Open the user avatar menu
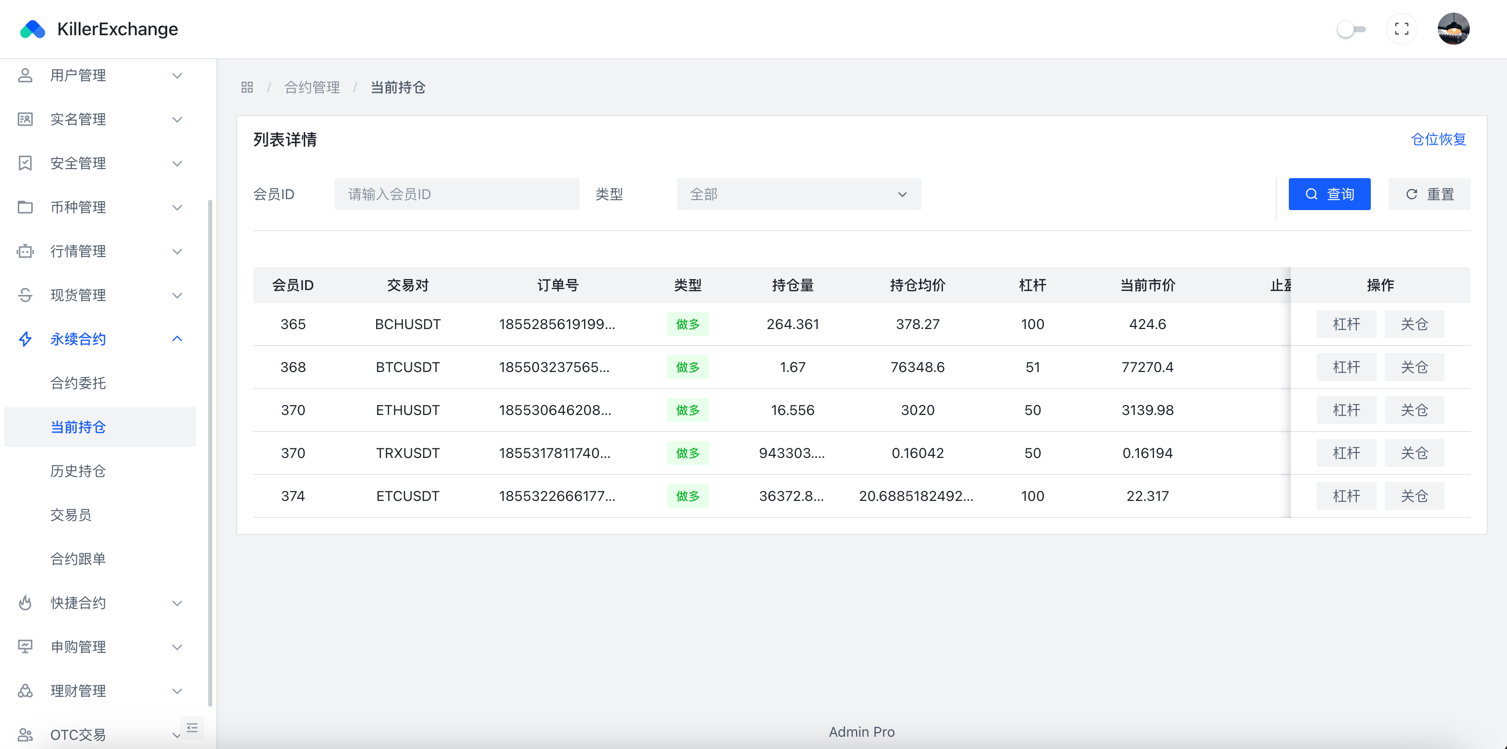Screen dimensions: 1507x749 point(1453,29)
